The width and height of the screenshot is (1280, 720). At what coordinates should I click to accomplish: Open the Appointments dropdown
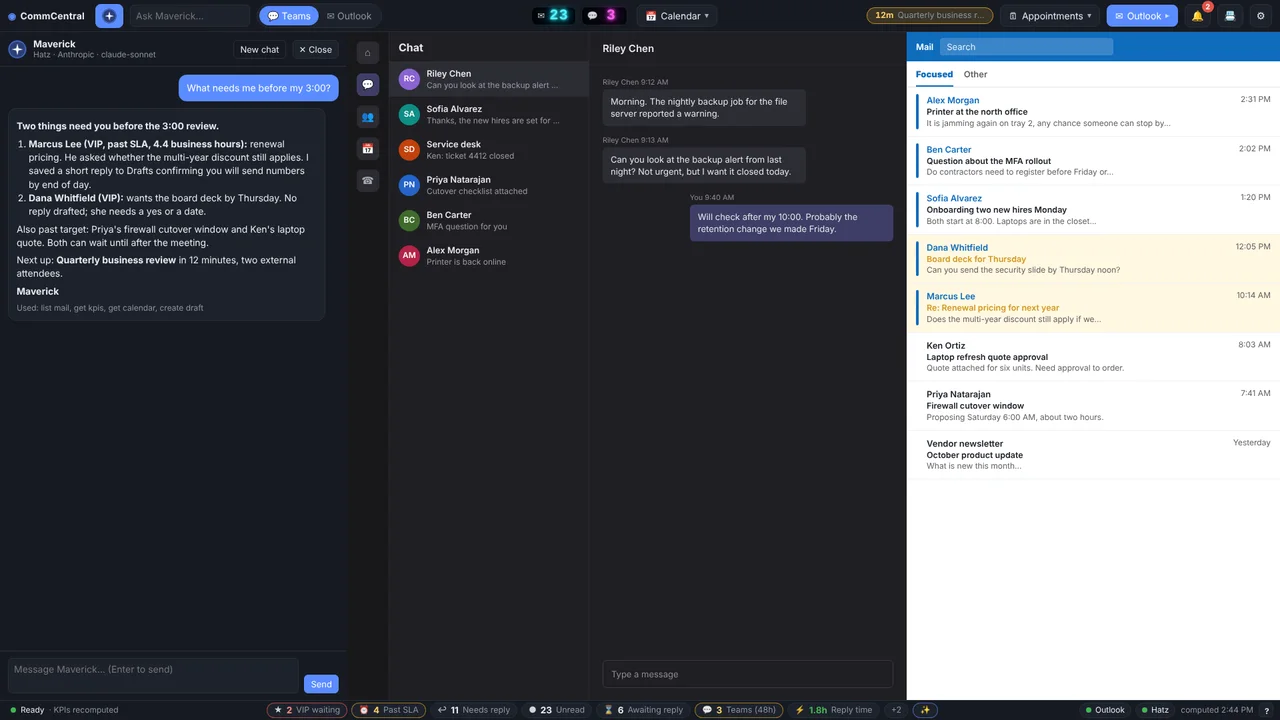click(x=1050, y=16)
